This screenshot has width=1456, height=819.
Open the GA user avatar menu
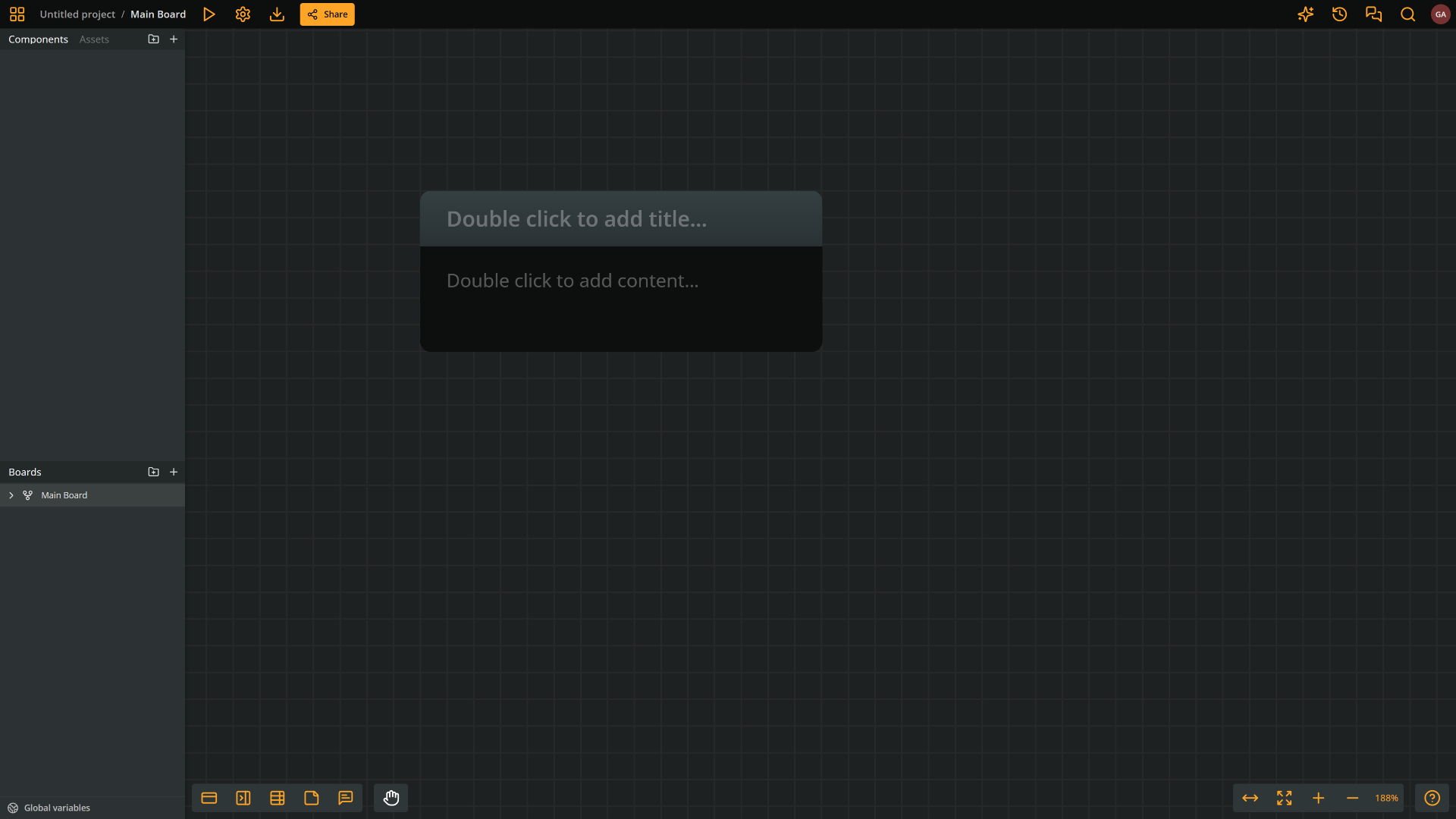coord(1440,14)
